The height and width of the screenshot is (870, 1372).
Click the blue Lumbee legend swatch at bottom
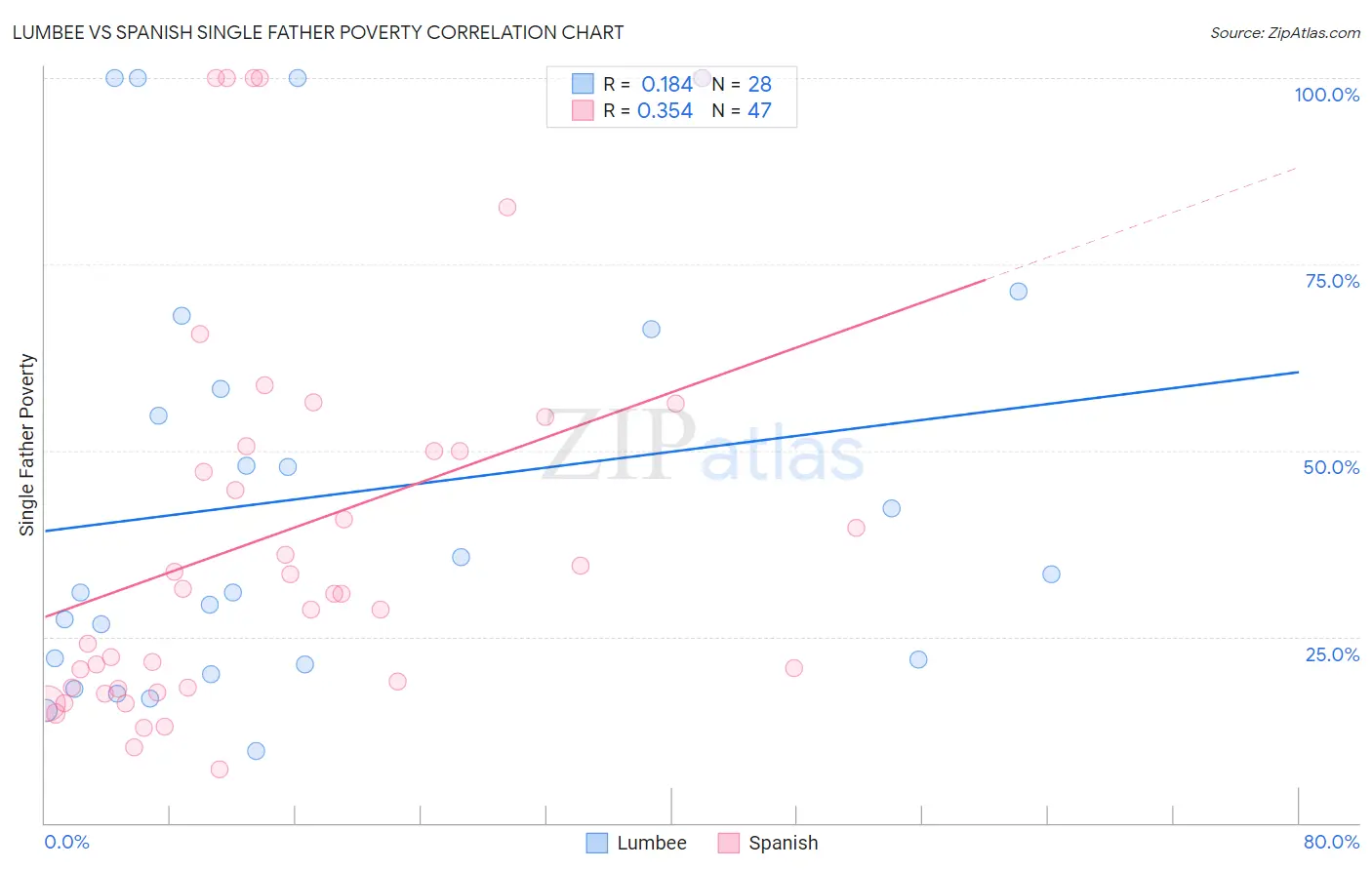[x=597, y=843]
